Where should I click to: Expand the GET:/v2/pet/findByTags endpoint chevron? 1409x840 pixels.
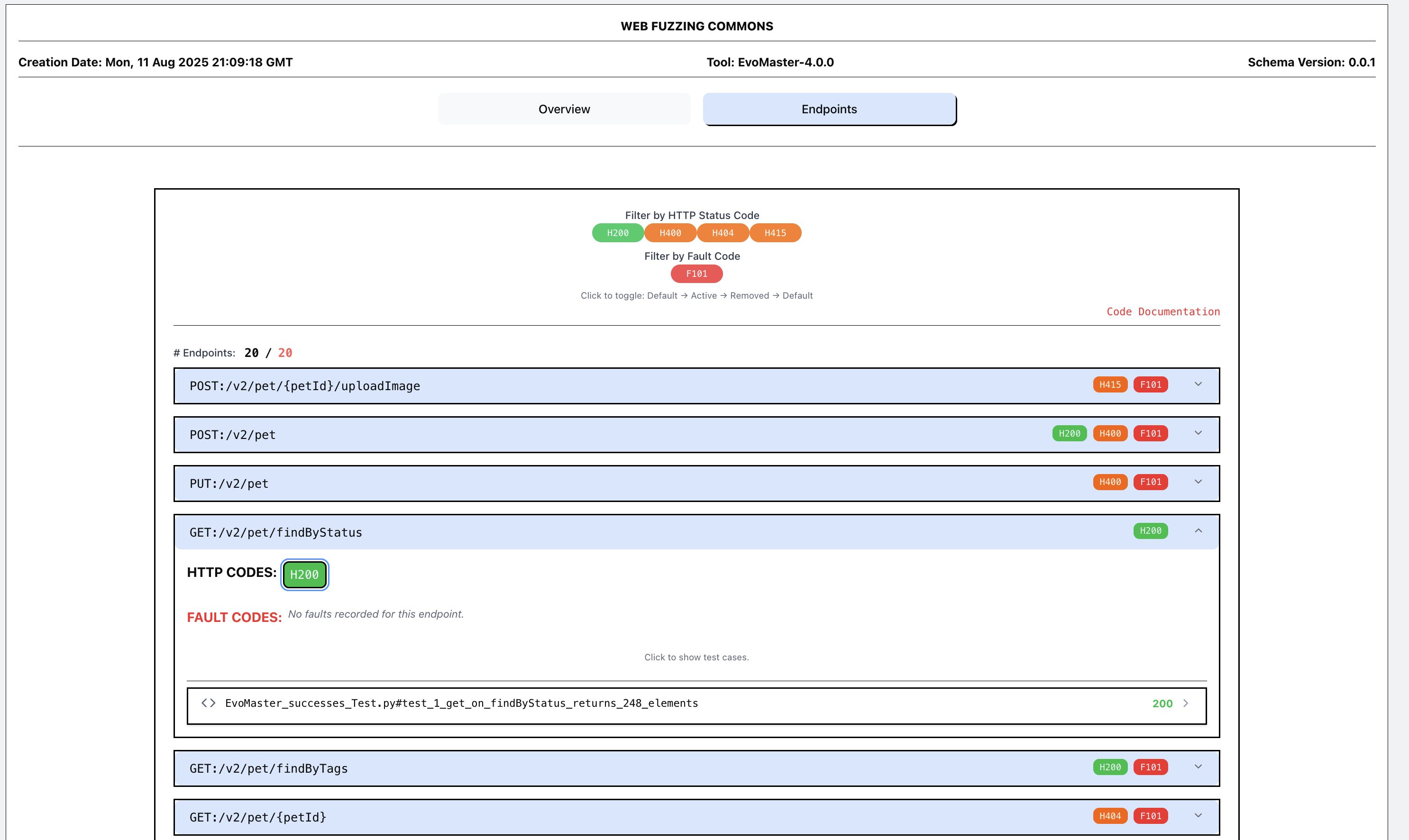click(1198, 767)
